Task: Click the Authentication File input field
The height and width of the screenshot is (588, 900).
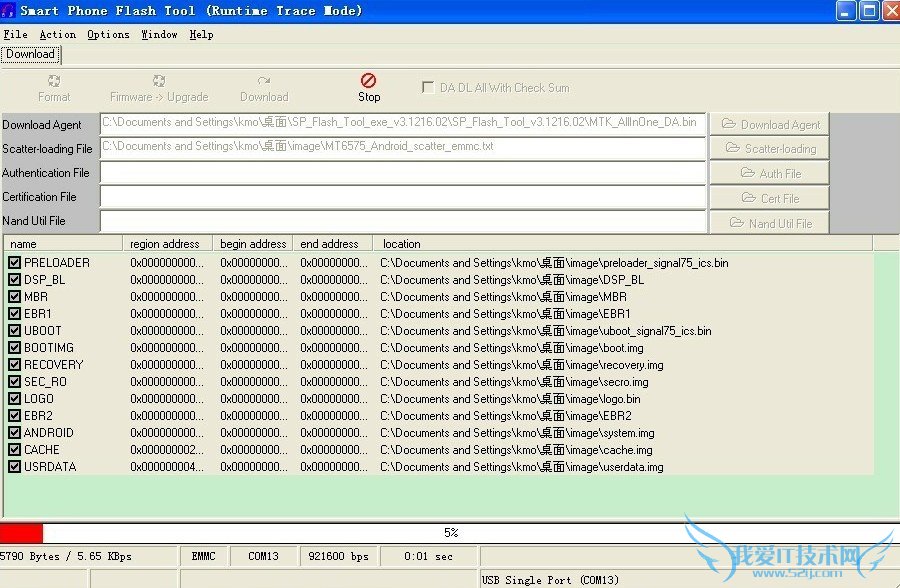Action: 402,173
